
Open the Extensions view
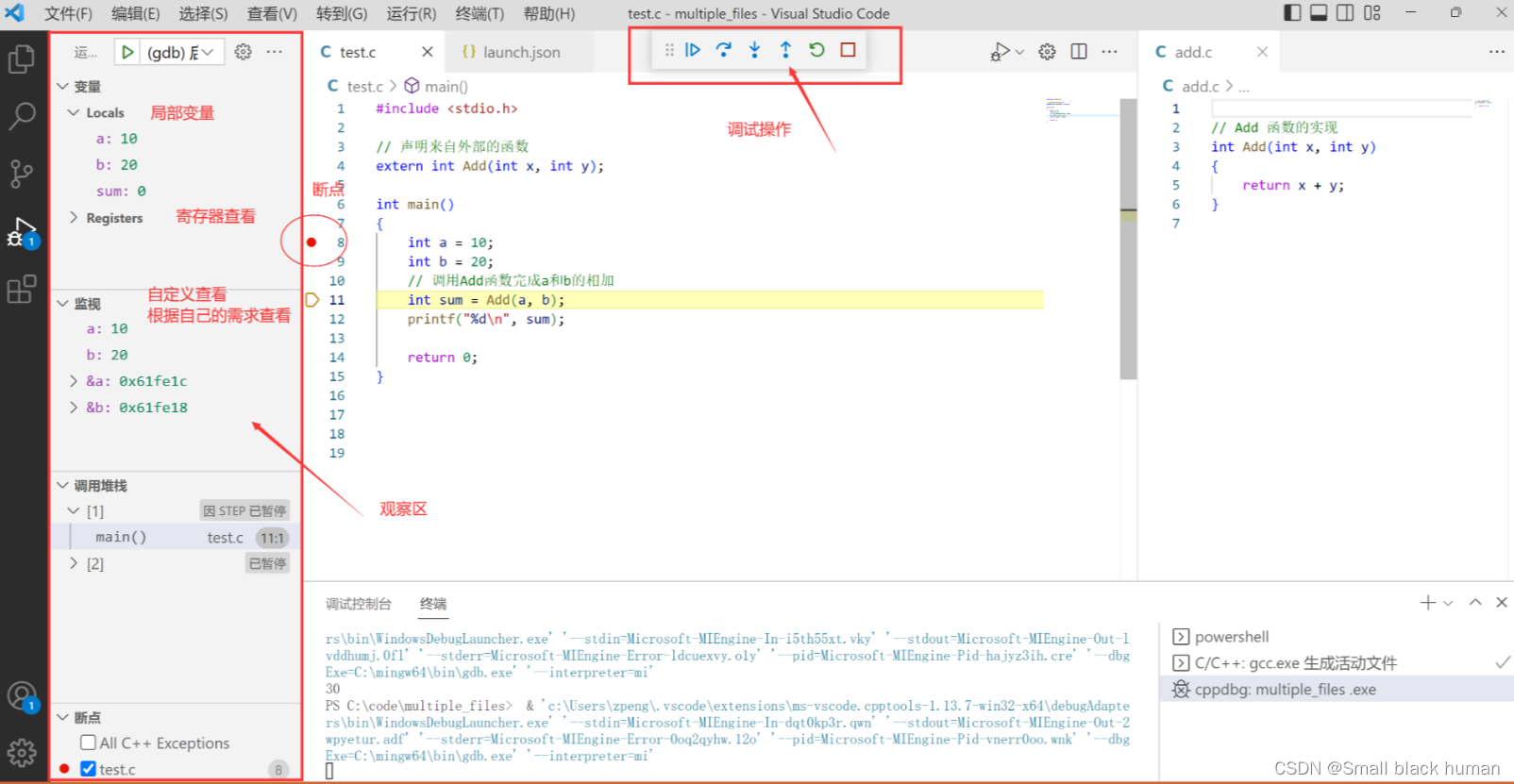point(22,289)
